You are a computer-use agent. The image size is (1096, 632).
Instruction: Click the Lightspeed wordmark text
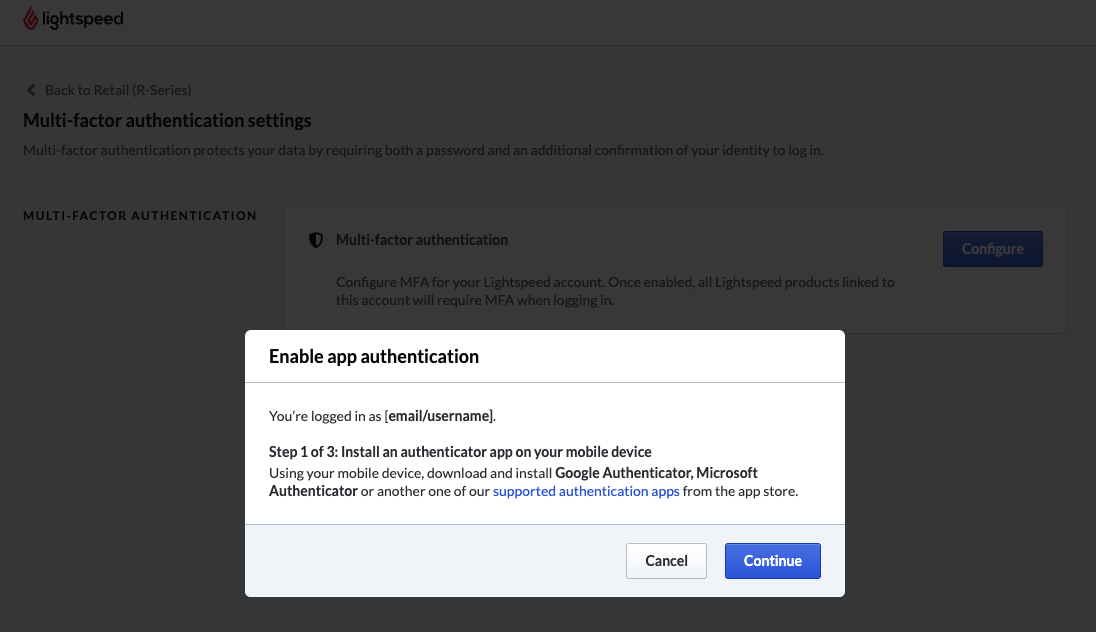click(x=84, y=19)
